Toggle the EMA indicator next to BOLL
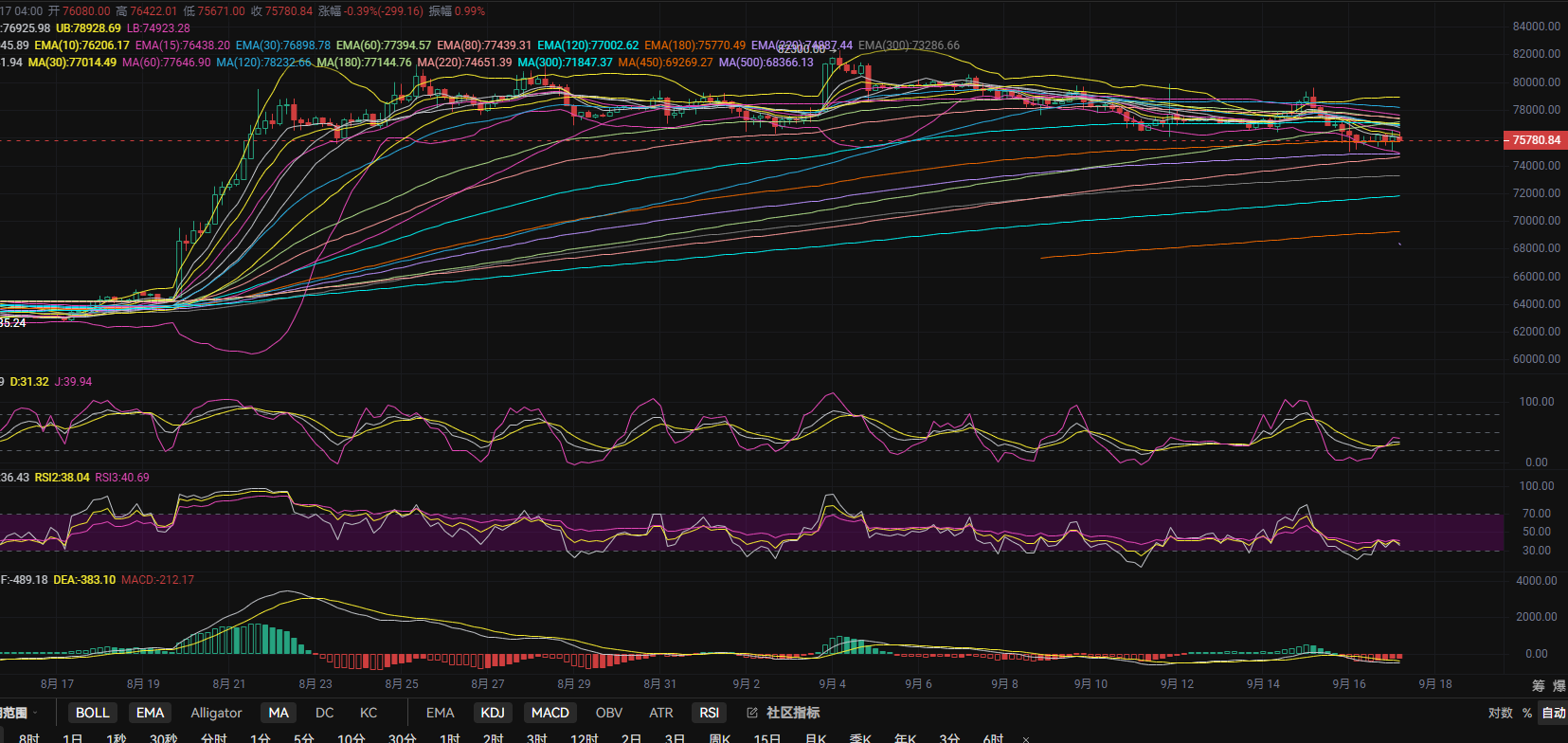 (150, 713)
